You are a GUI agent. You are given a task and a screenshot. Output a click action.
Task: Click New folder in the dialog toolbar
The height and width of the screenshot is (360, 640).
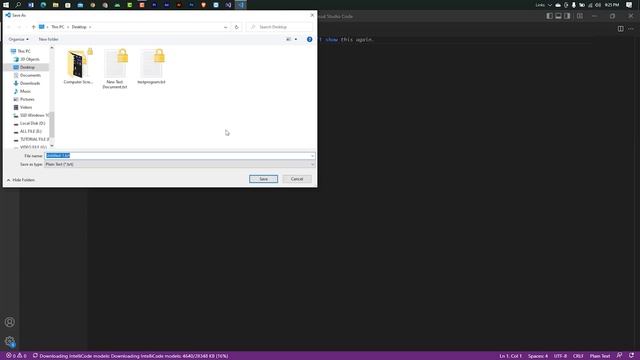[49, 39]
